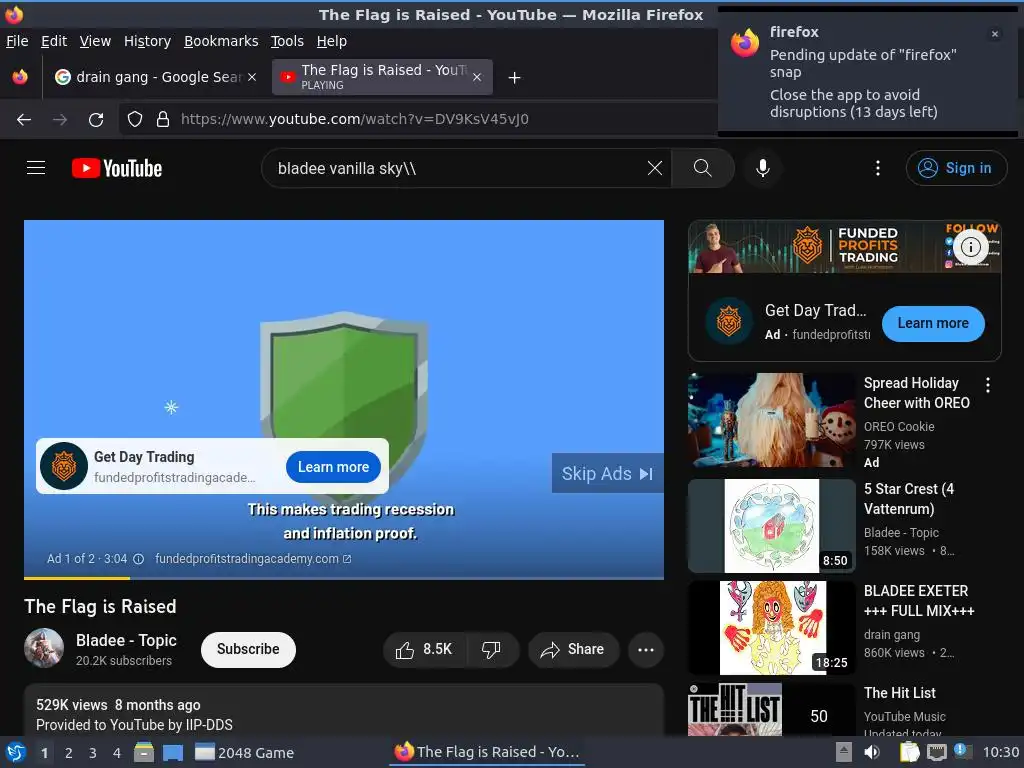Subscribe to Bladee - Topic

(x=248, y=649)
